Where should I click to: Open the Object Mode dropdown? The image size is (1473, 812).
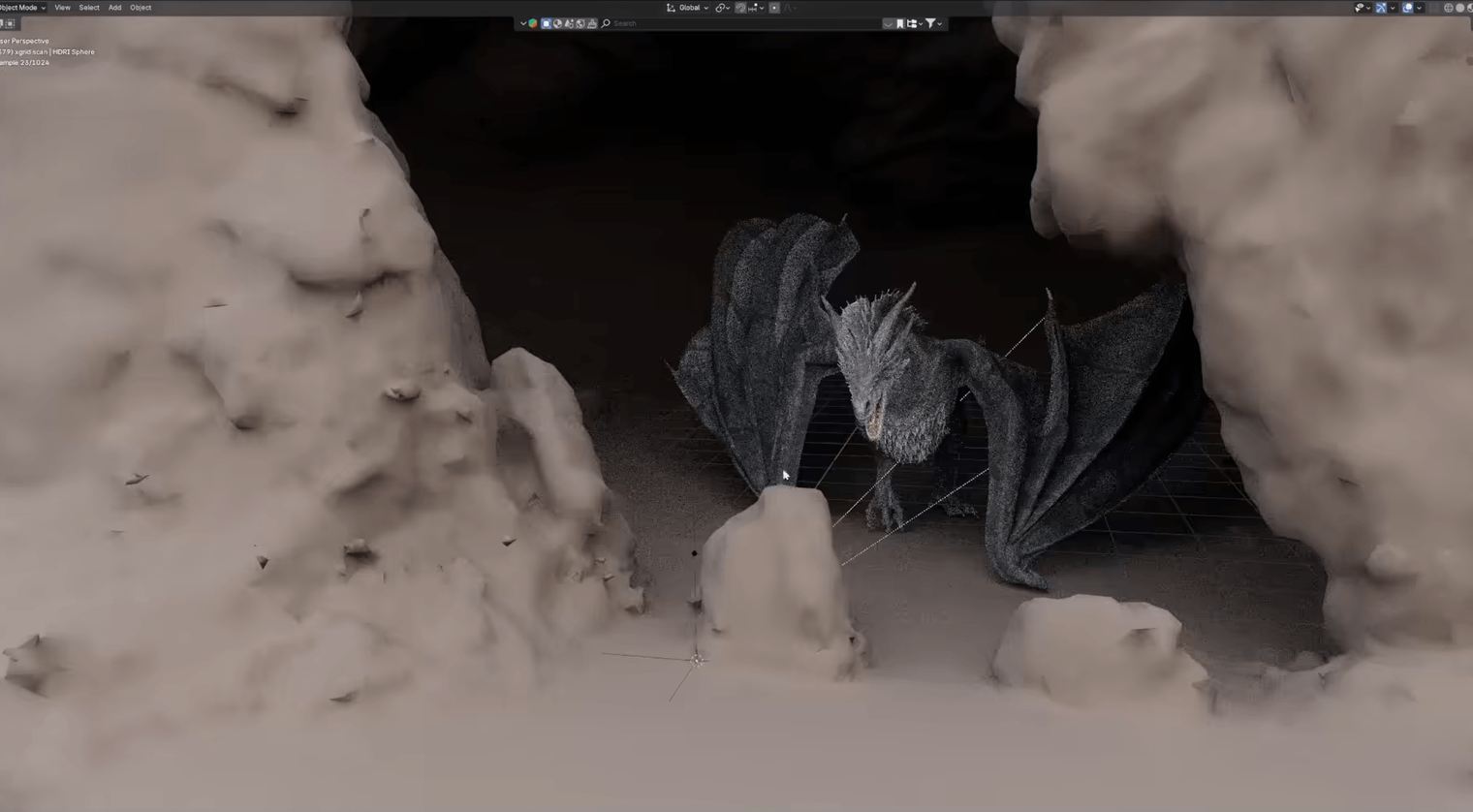21,8
